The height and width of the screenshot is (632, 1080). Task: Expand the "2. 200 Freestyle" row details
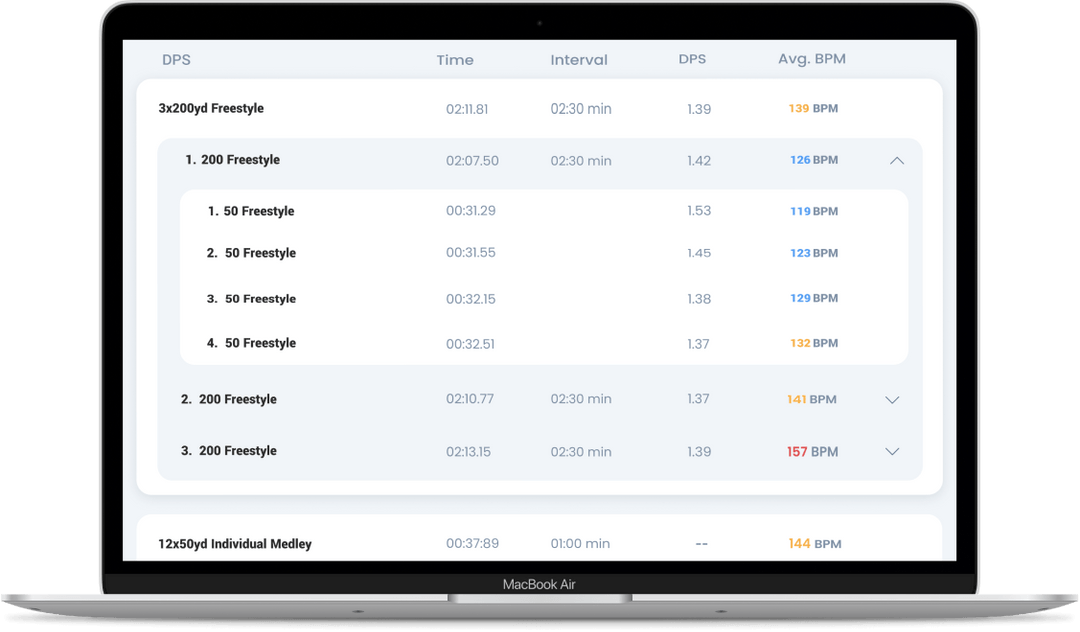(x=891, y=399)
